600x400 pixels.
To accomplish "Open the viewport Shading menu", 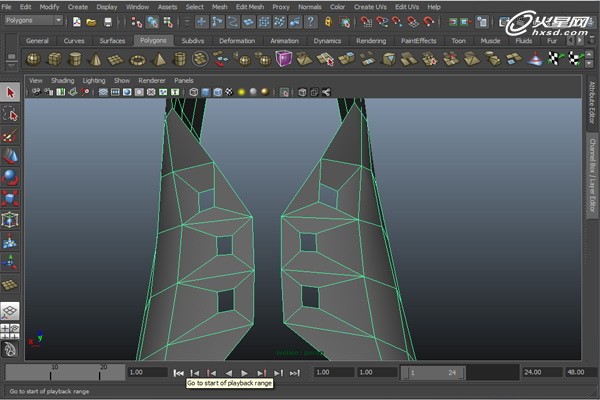I will [x=62, y=80].
